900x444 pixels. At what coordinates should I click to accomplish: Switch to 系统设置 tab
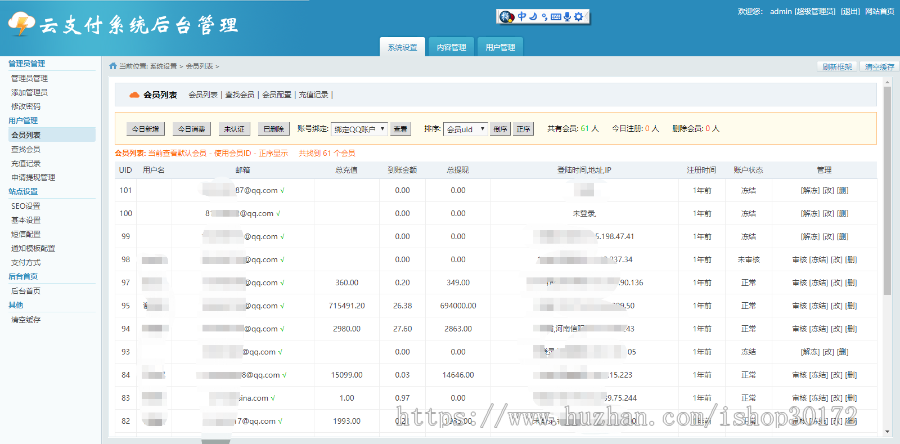(402, 48)
